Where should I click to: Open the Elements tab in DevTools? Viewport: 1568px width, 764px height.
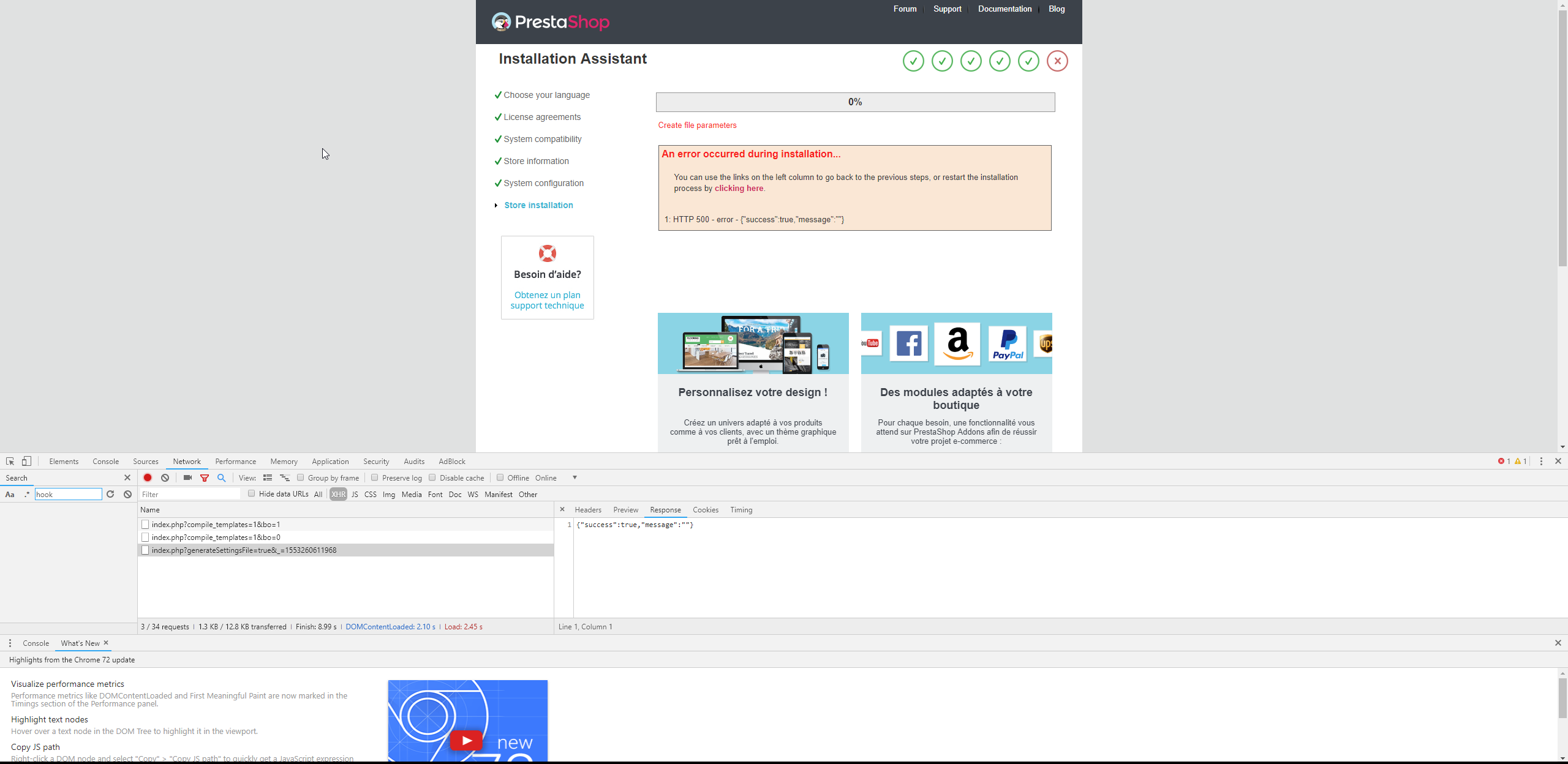point(64,462)
